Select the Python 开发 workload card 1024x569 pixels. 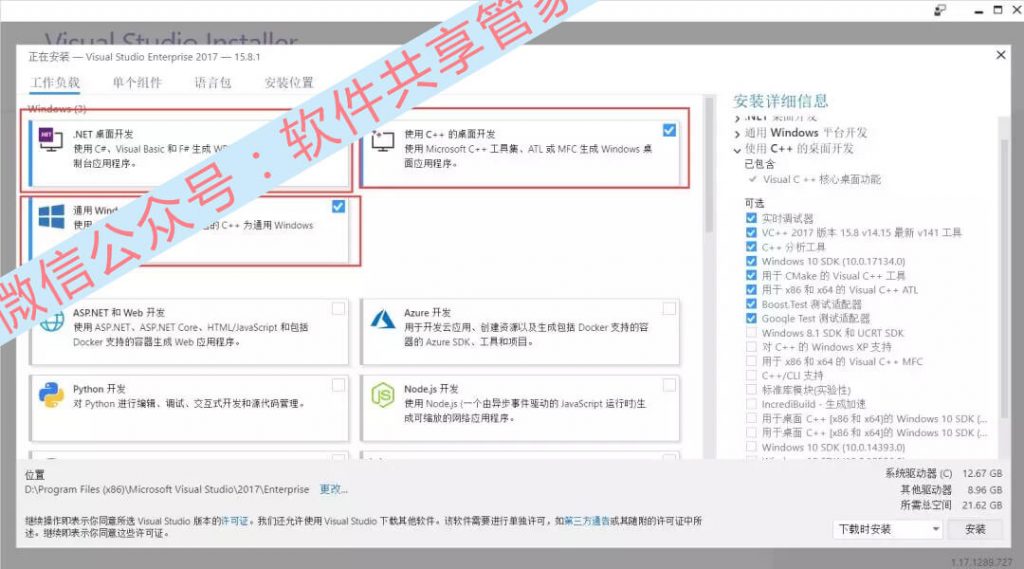[x=189, y=408]
